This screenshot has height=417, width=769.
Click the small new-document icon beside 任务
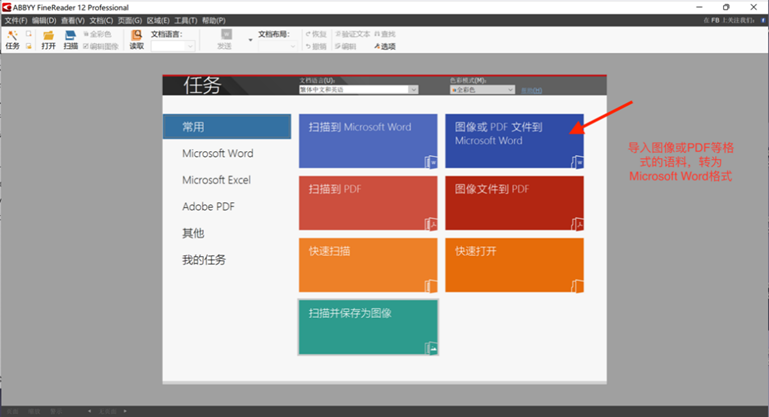[x=28, y=34]
